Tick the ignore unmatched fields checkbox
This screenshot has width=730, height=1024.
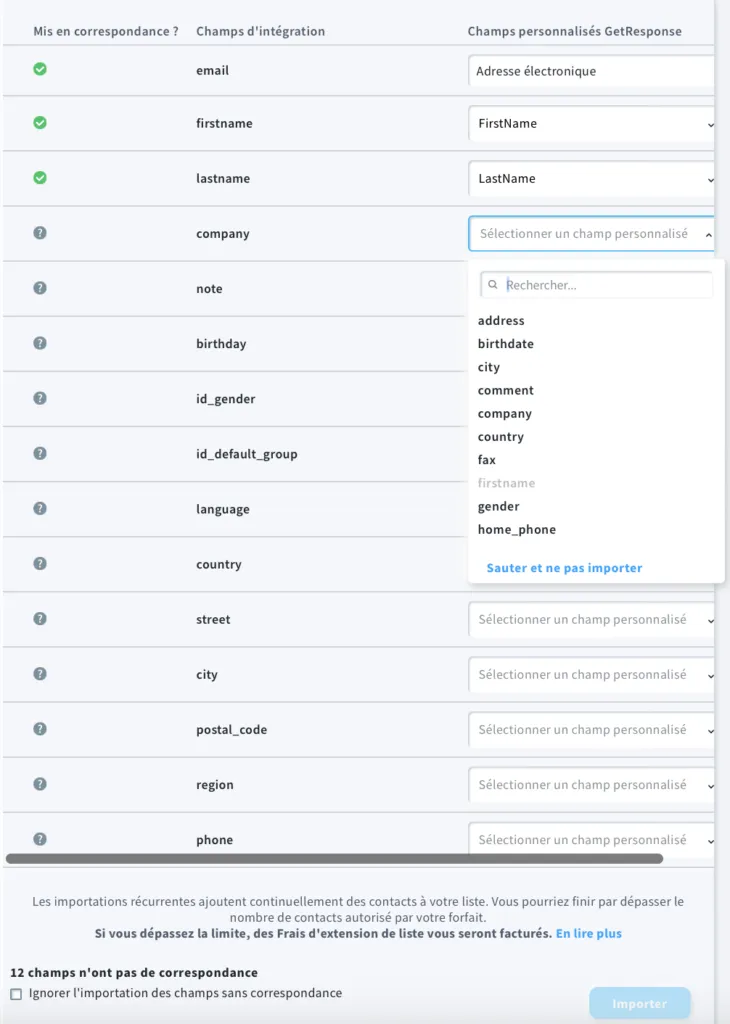(x=16, y=994)
